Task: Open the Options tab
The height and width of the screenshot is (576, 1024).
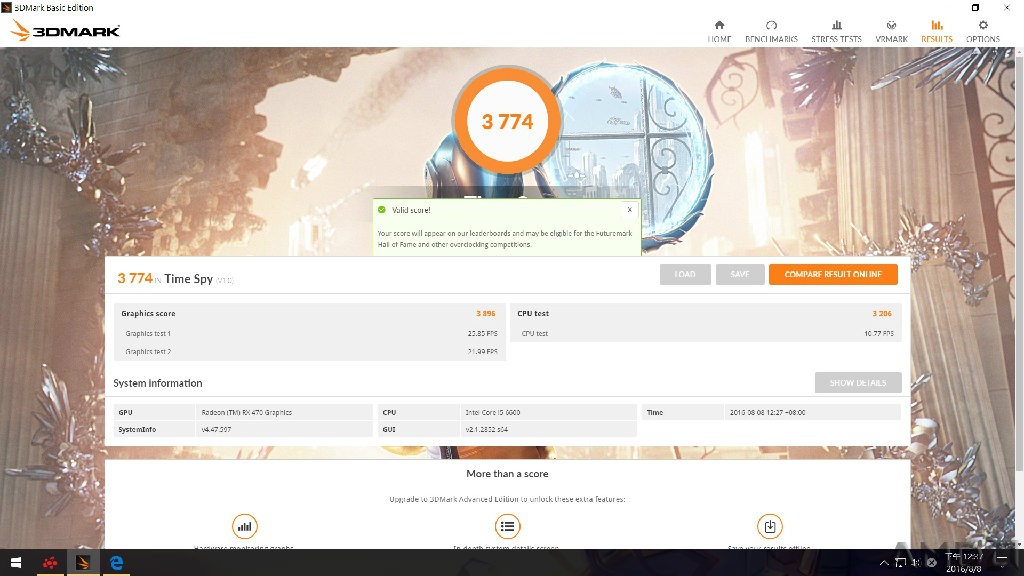Action: [983, 31]
